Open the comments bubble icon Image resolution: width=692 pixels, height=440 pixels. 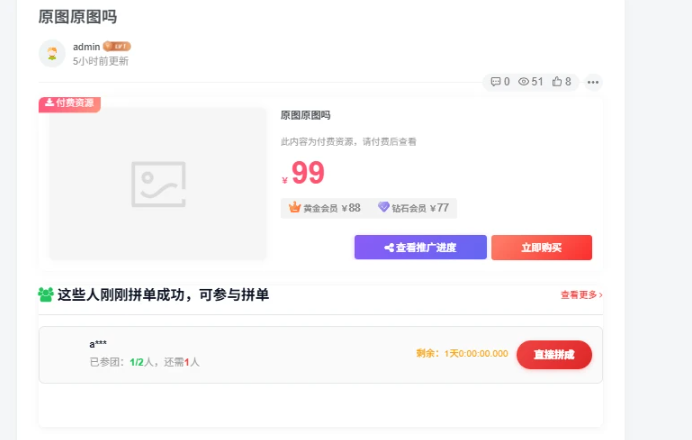point(494,82)
